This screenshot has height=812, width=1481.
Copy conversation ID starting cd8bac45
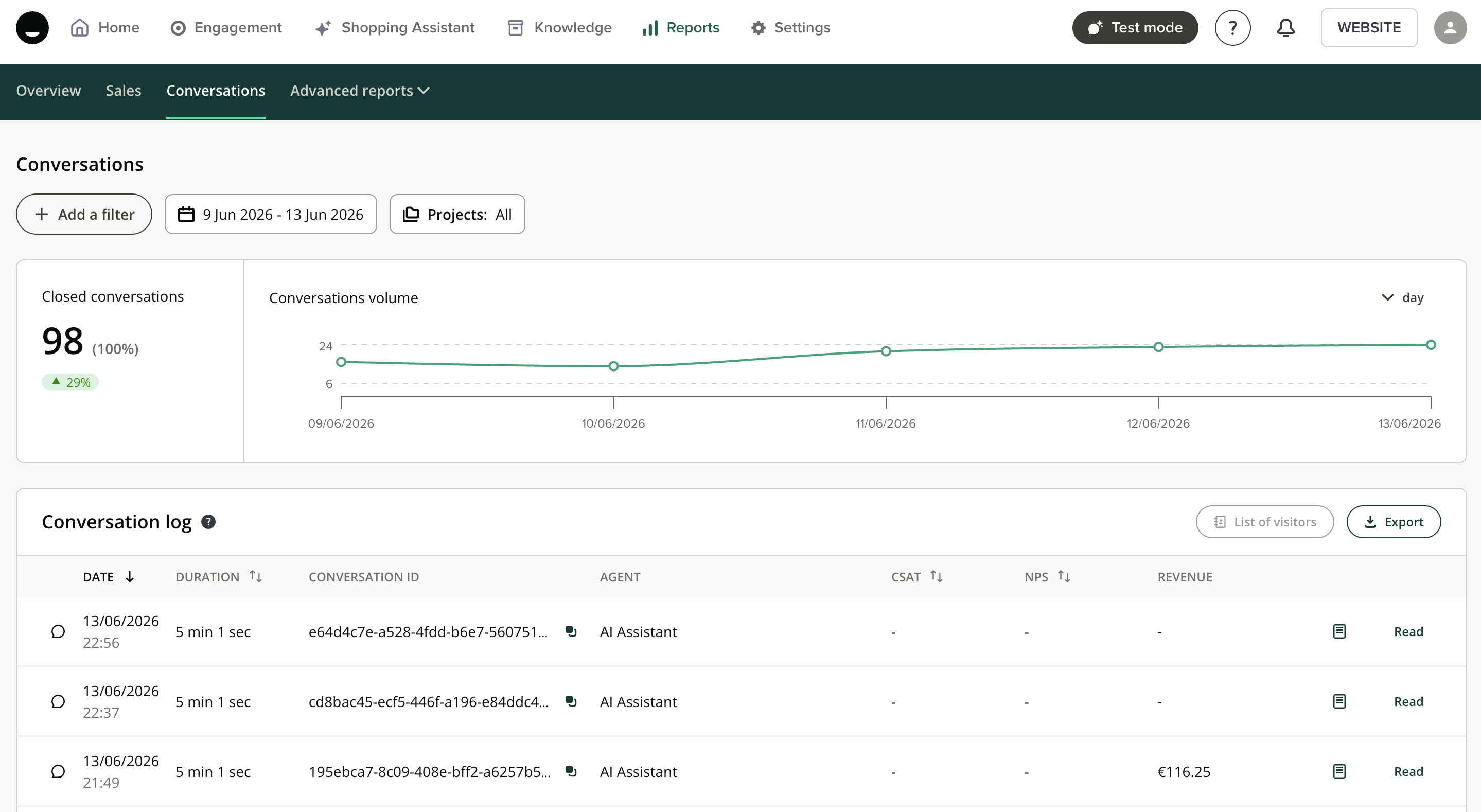point(570,701)
